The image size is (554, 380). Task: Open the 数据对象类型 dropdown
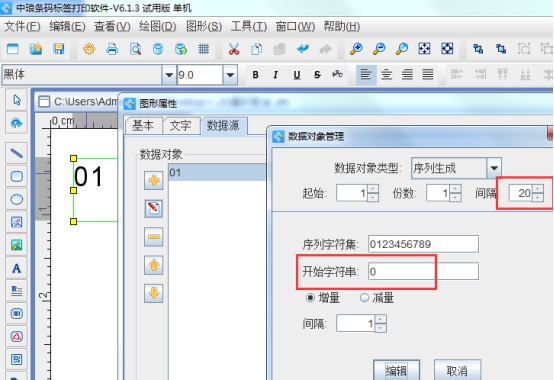494,168
